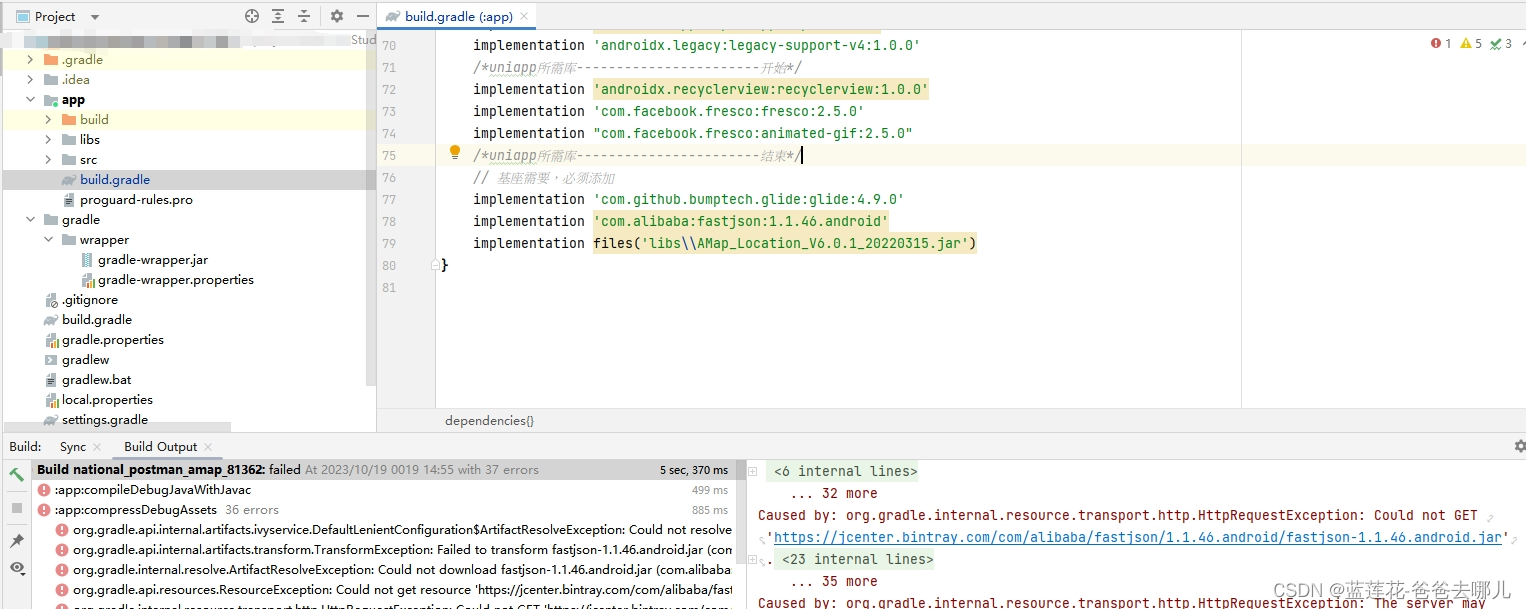Click the dependencies{} breadcrumb below the editor

coord(489,420)
